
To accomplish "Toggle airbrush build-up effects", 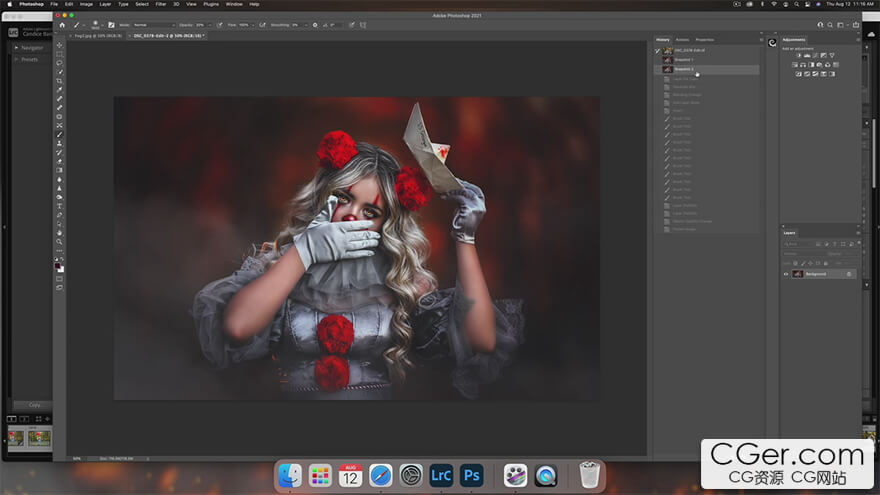I will tap(262, 25).
